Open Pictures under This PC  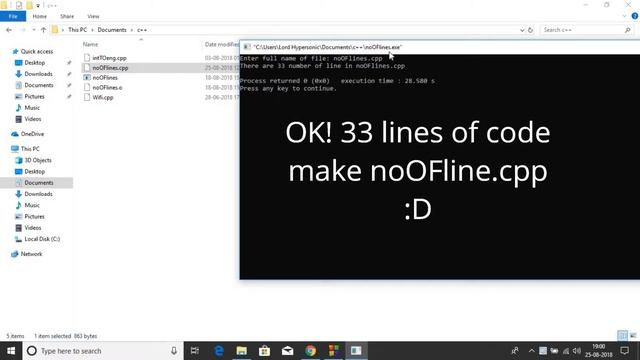[x=34, y=217]
